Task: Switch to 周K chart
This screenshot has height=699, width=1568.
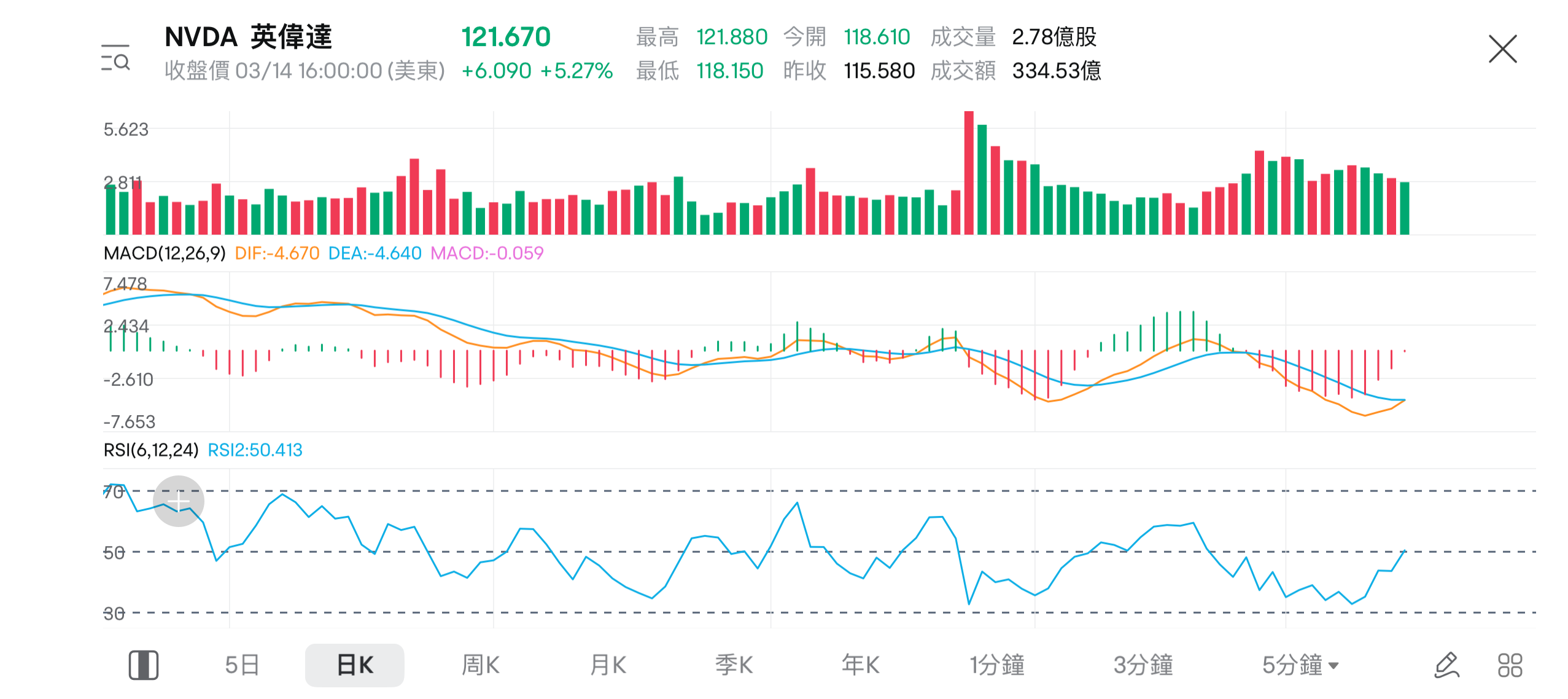Action: pos(481,665)
